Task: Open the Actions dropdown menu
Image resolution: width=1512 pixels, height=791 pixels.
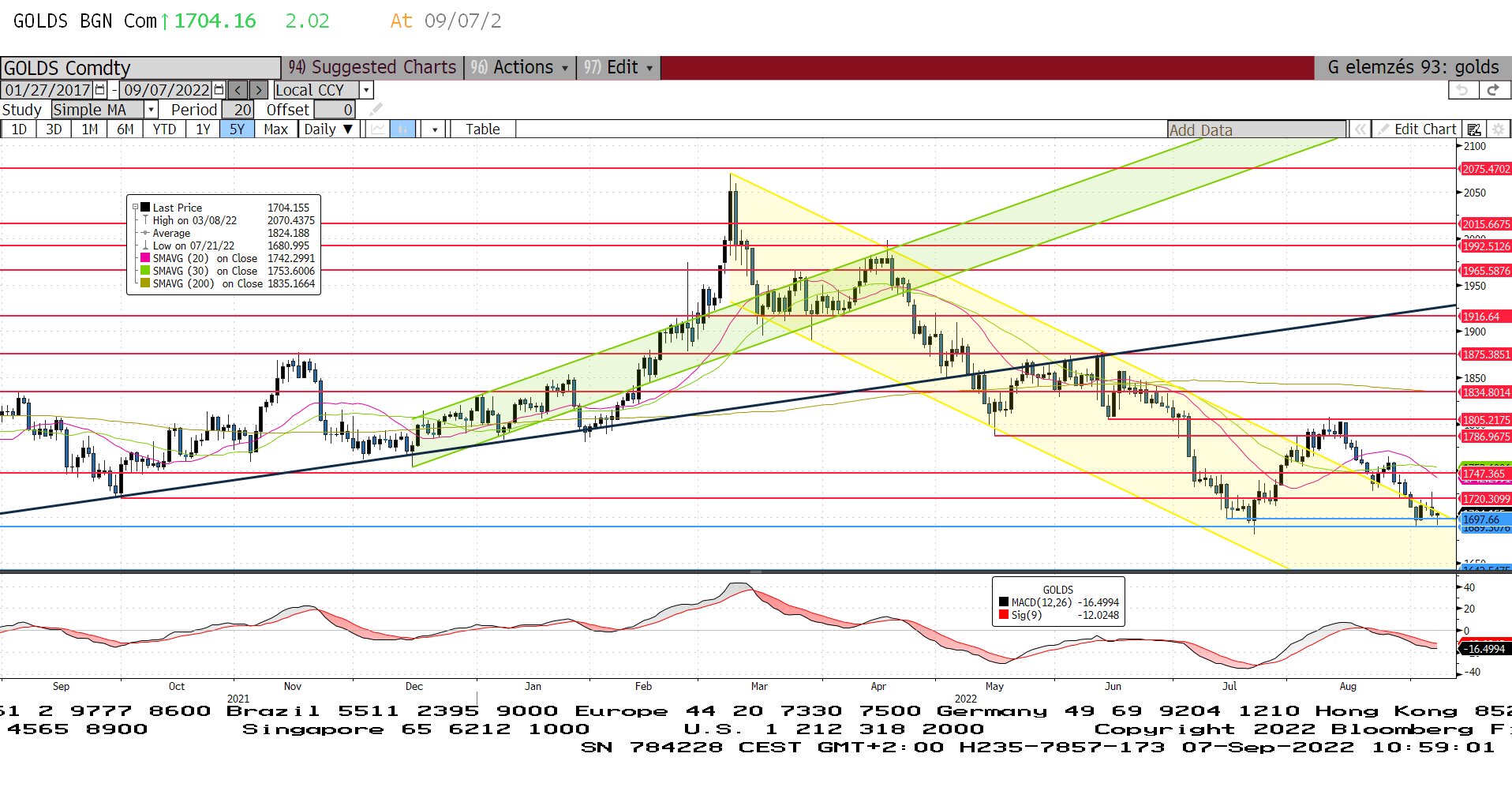Action: click(519, 67)
